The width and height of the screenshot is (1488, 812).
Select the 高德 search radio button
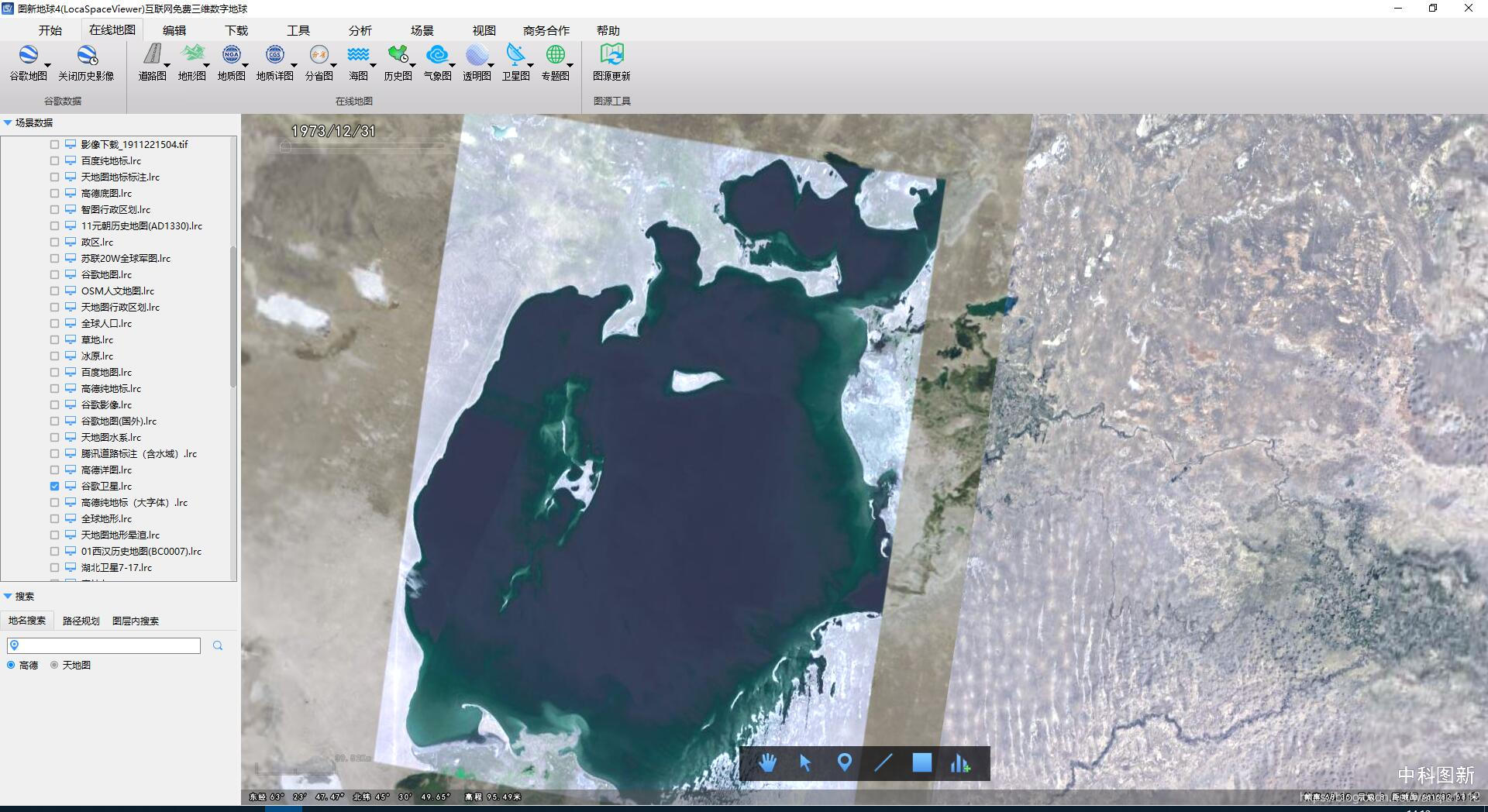coord(11,665)
